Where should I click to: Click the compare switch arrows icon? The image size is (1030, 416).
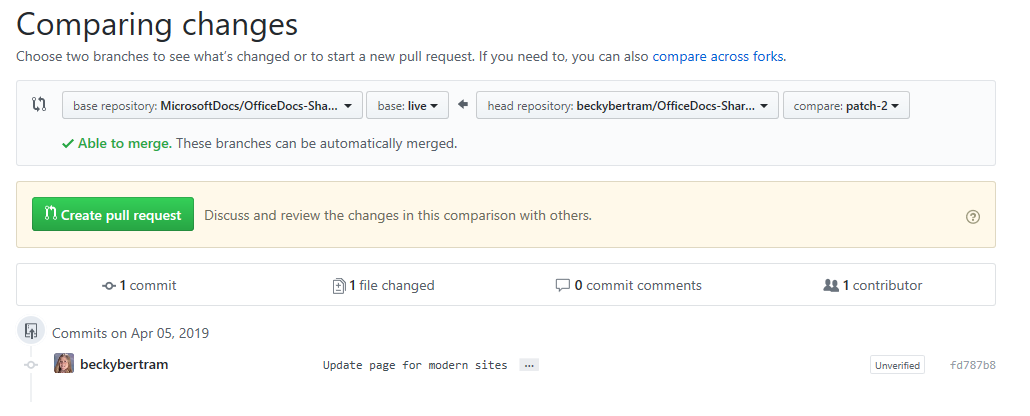click(x=39, y=104)
